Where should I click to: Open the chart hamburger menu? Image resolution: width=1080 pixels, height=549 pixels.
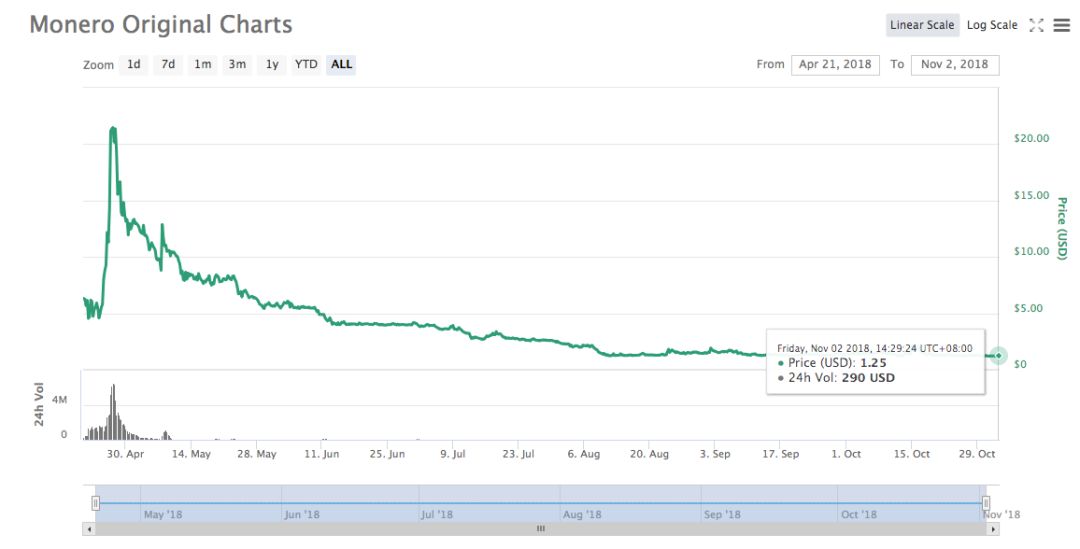point(1062,25)
